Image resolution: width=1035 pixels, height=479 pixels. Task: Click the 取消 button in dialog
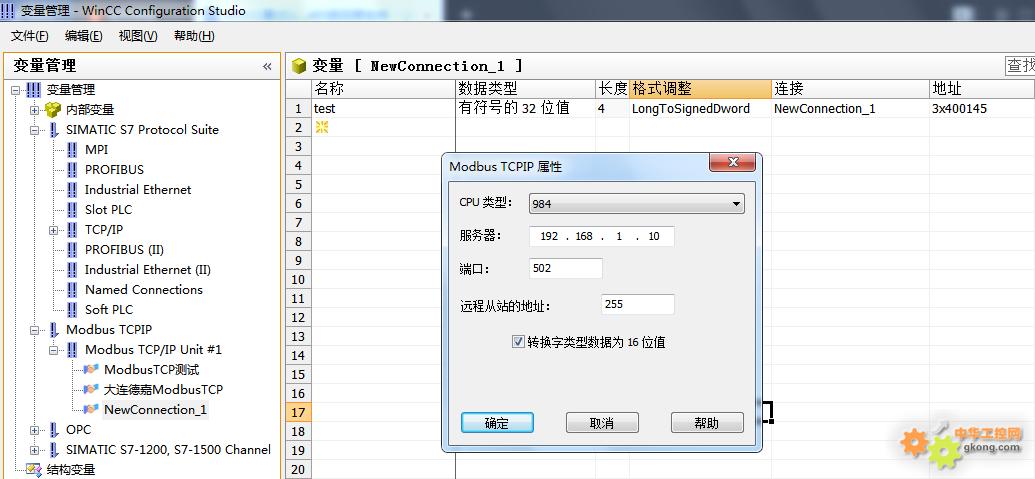tap(602, 423)
